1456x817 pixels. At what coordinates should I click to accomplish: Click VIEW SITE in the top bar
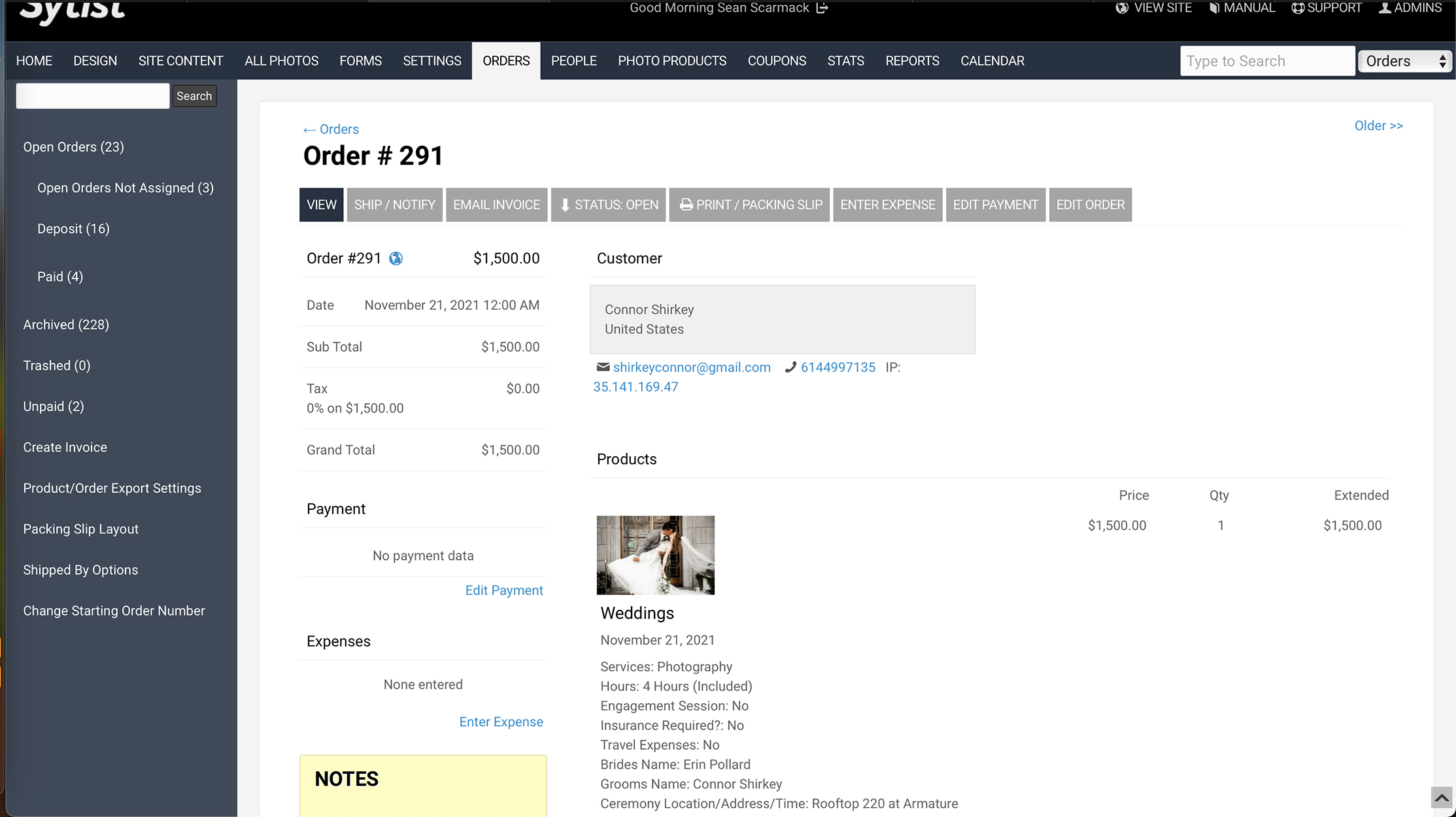[1154, 8]
